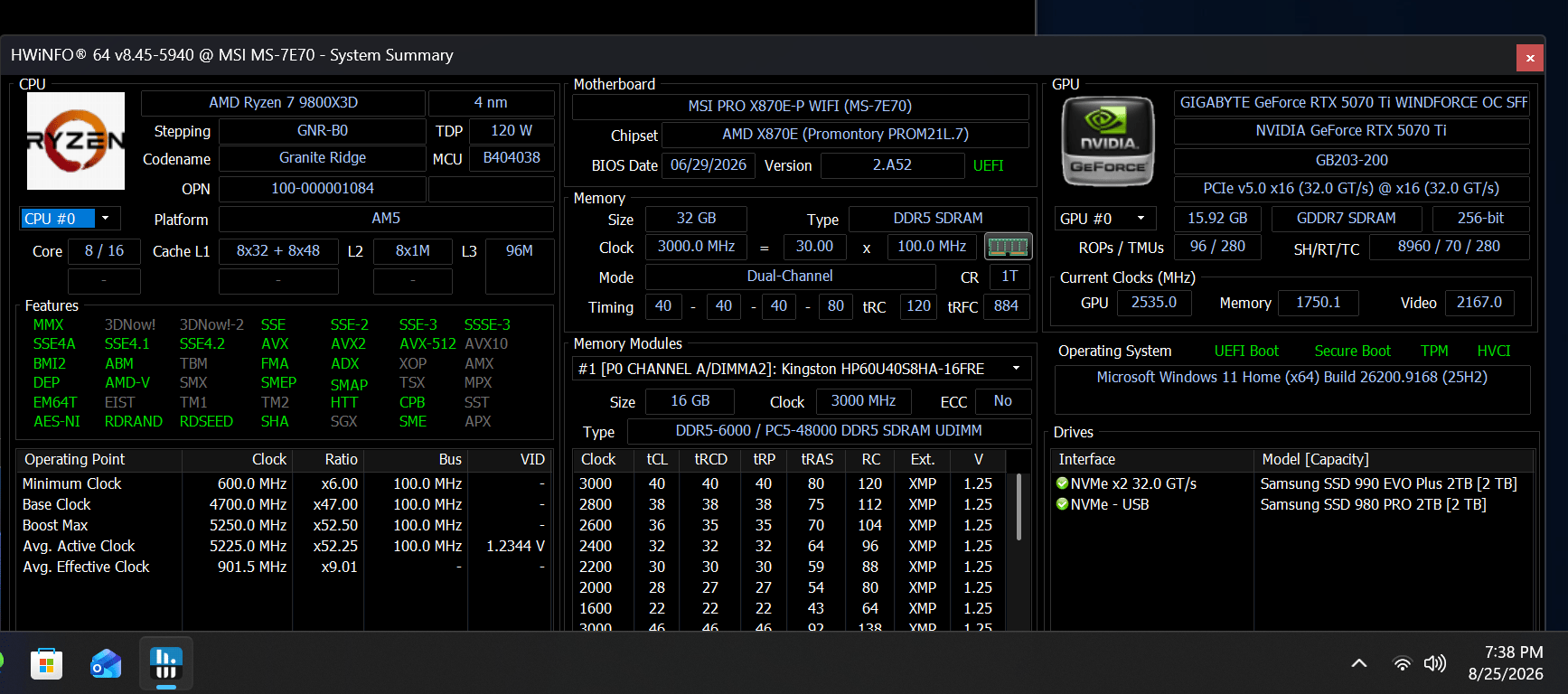Screen dimensions: 1568x694
Task: Click the tRFC value 884
Action: (1006, 306)
